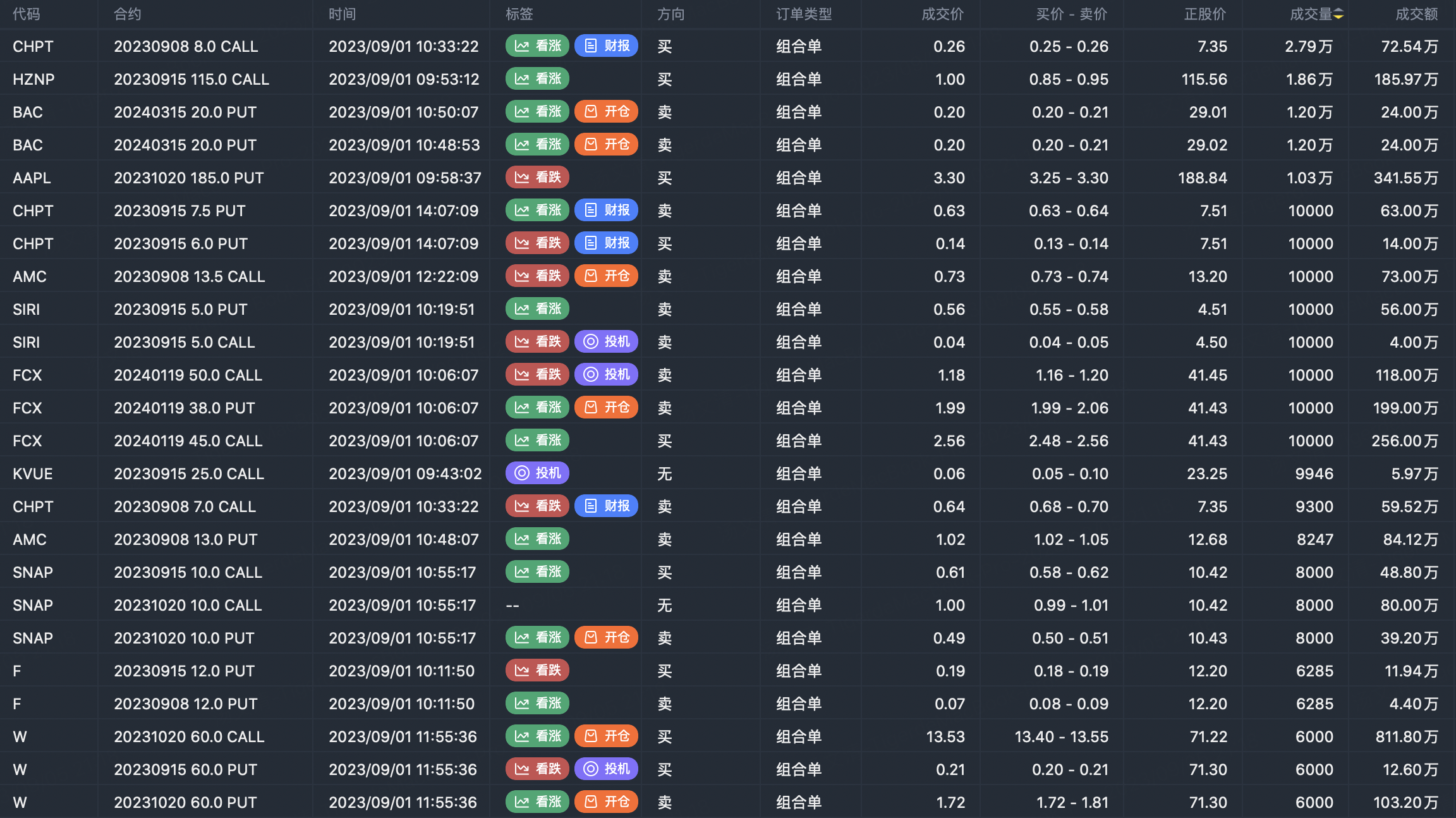Click 看涨 tag on HZNP row
This screenshot has height=818, width=1456.
pos(537,79)
